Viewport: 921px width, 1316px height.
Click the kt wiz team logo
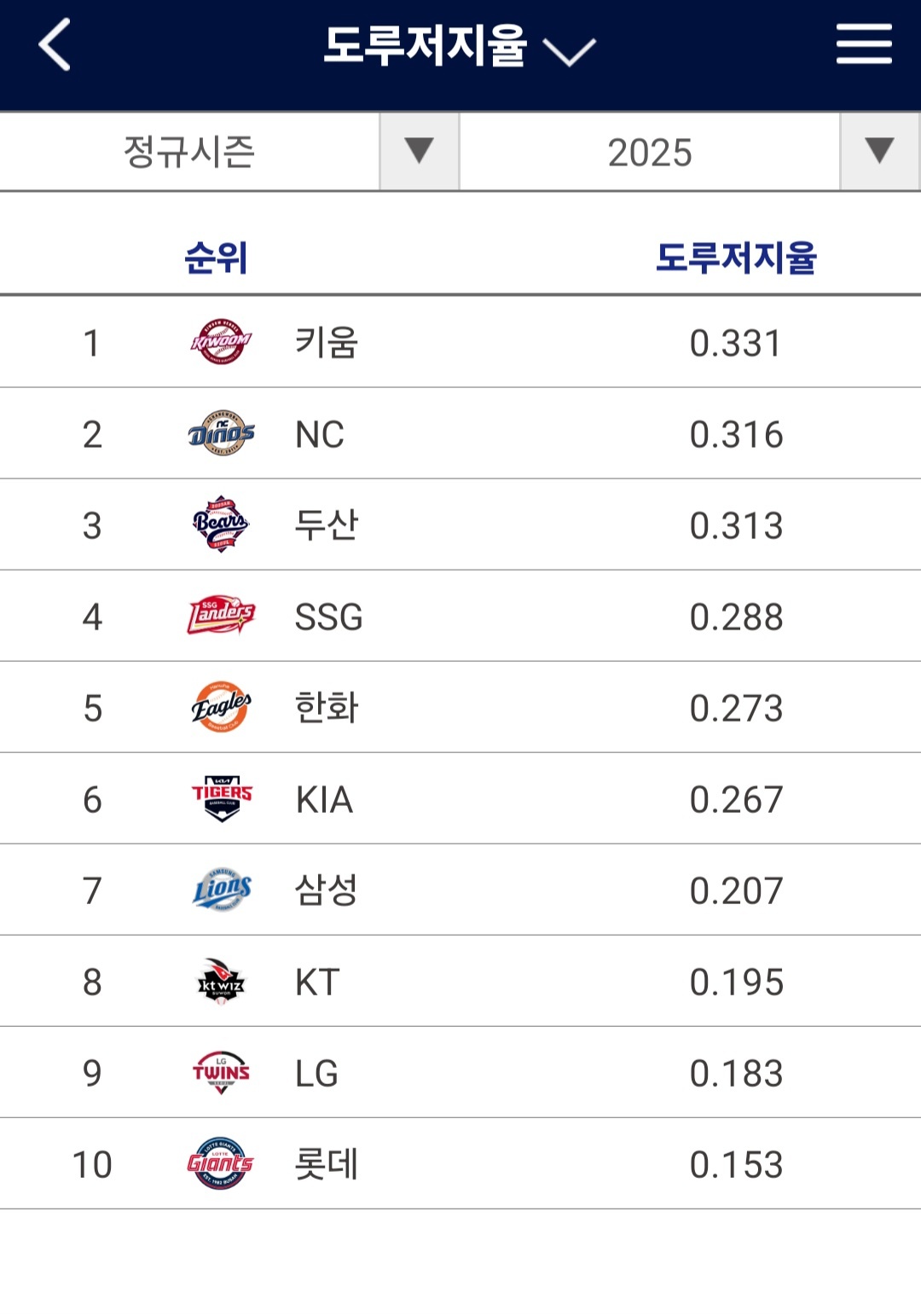pos(221,981)
